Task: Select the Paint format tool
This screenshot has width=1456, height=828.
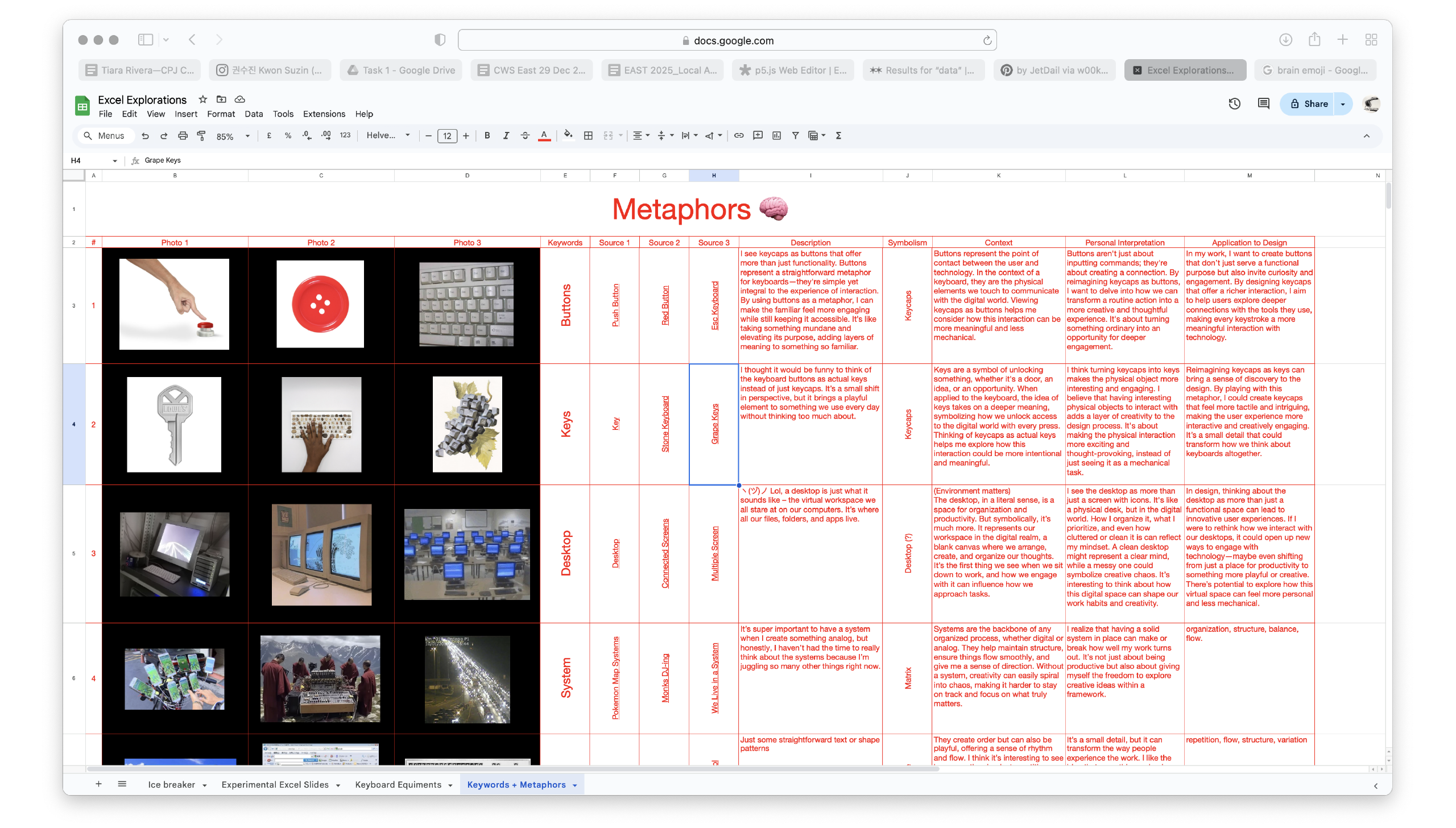Action: [201, 136]
